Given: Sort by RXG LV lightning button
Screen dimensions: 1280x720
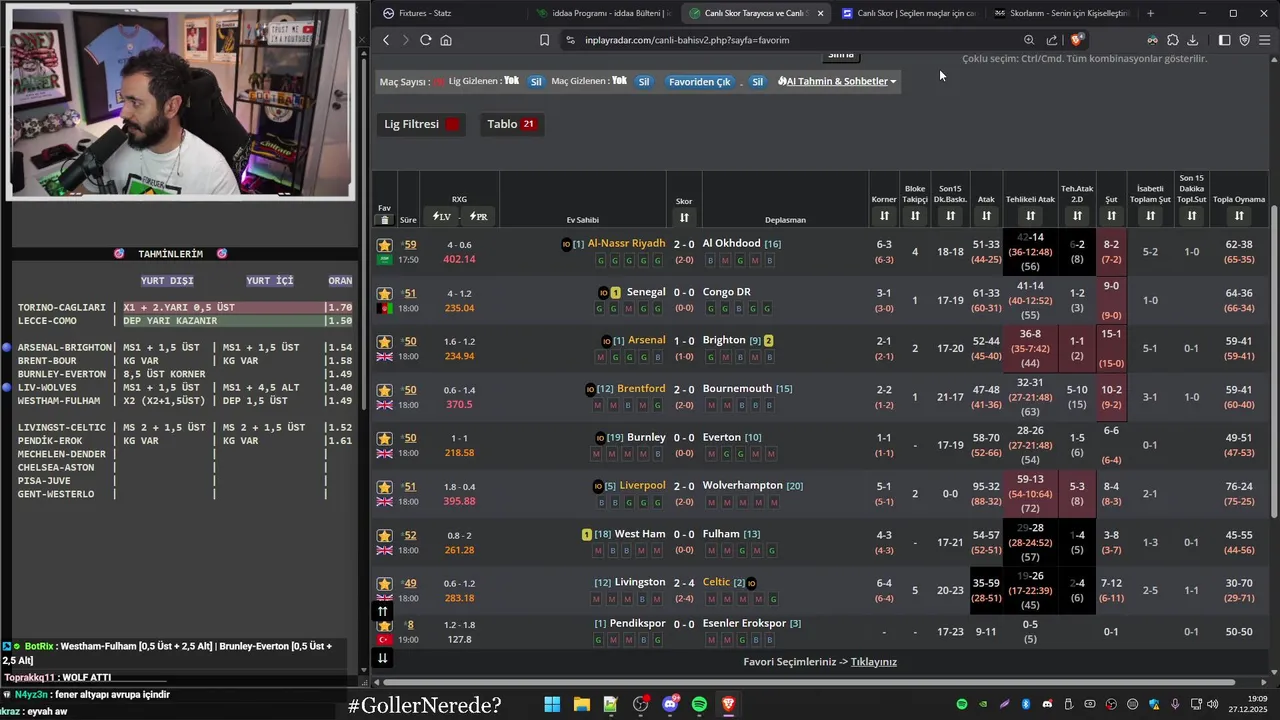Looking at the screenshot, I should click(x=441, y=216).
